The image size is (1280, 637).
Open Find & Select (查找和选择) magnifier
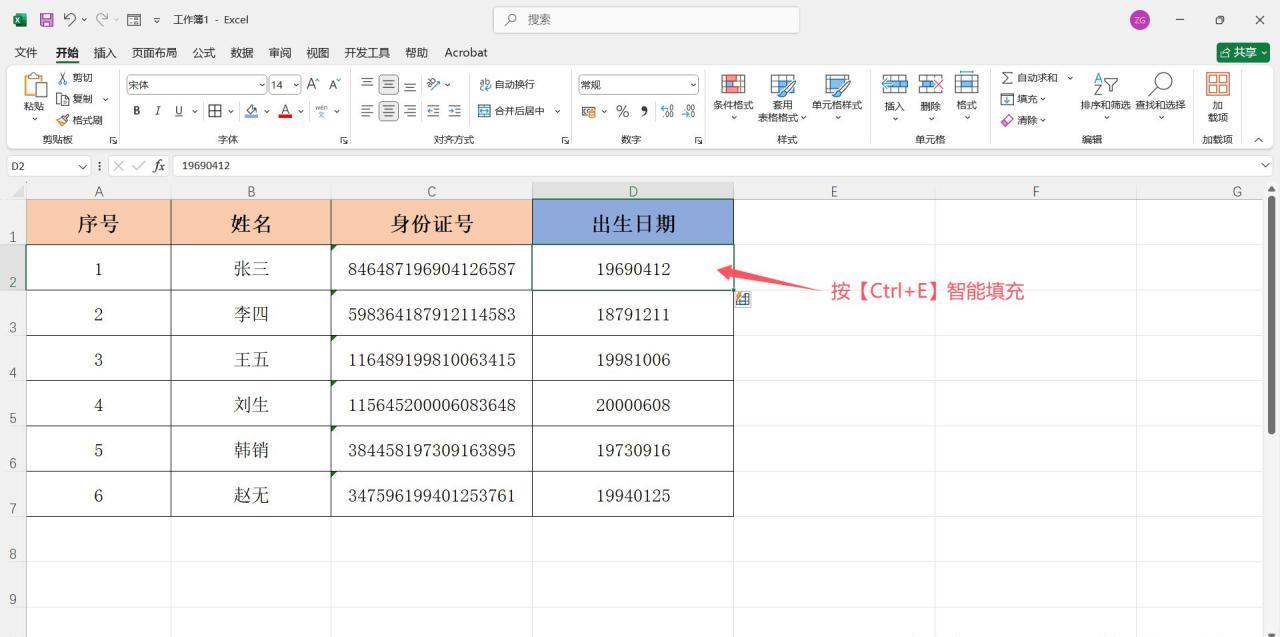(x=1160, y=96)
